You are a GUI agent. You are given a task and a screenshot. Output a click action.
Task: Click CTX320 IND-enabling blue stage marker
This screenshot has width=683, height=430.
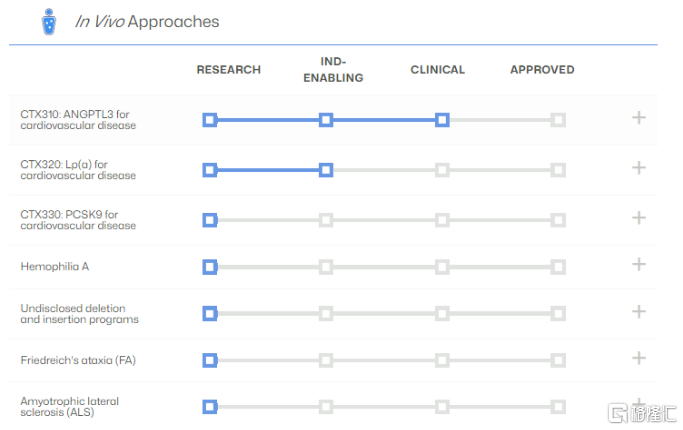tap(326, 170)
